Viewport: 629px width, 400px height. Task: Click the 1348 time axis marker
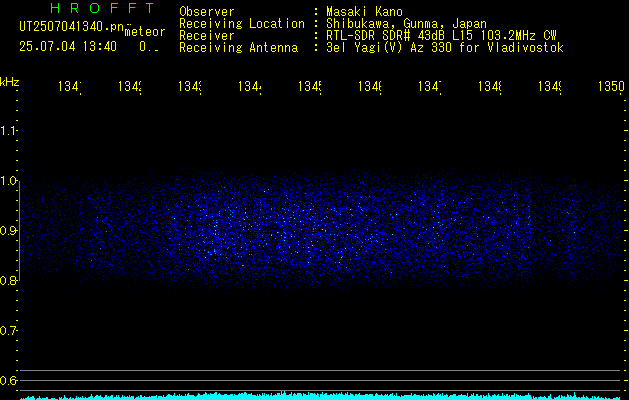pyautogui.click(x=490, y=87)
